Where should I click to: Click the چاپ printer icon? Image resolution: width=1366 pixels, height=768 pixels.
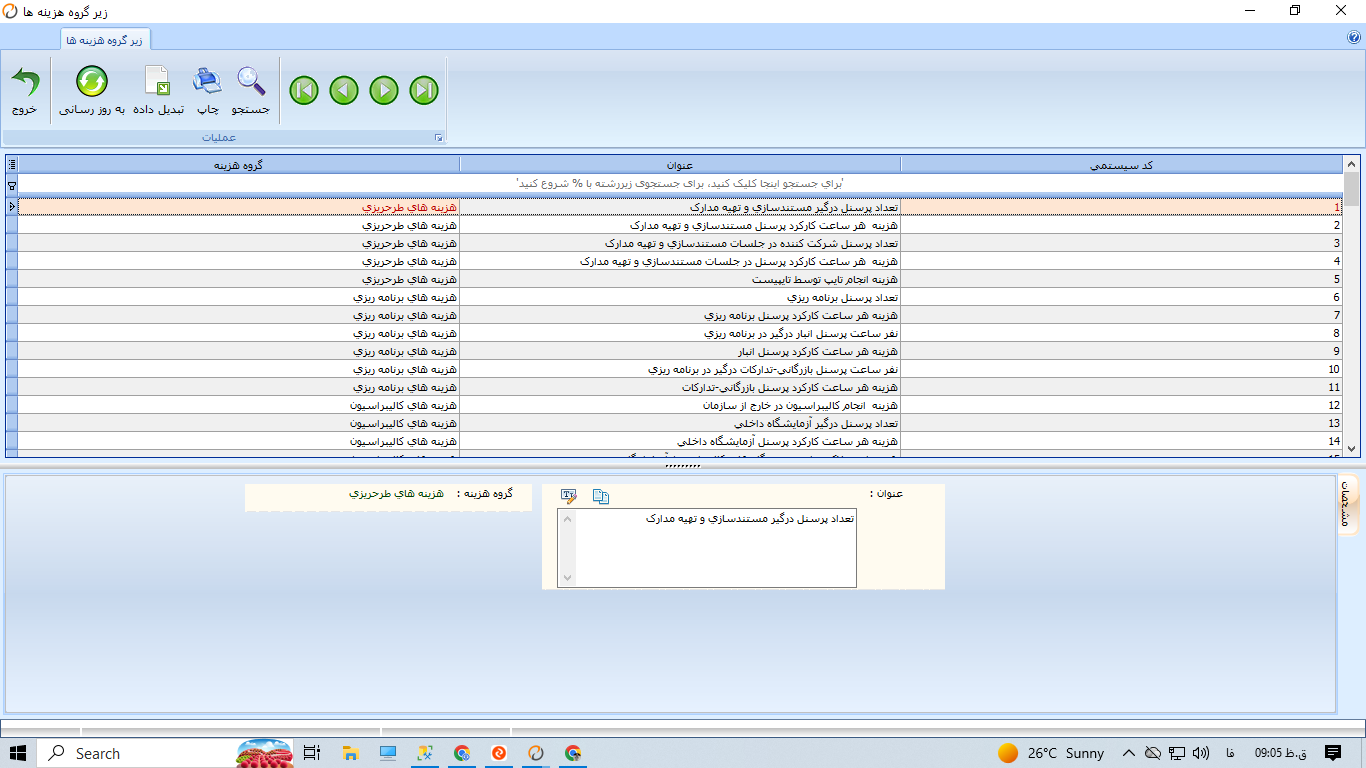(x=207, y=80)
